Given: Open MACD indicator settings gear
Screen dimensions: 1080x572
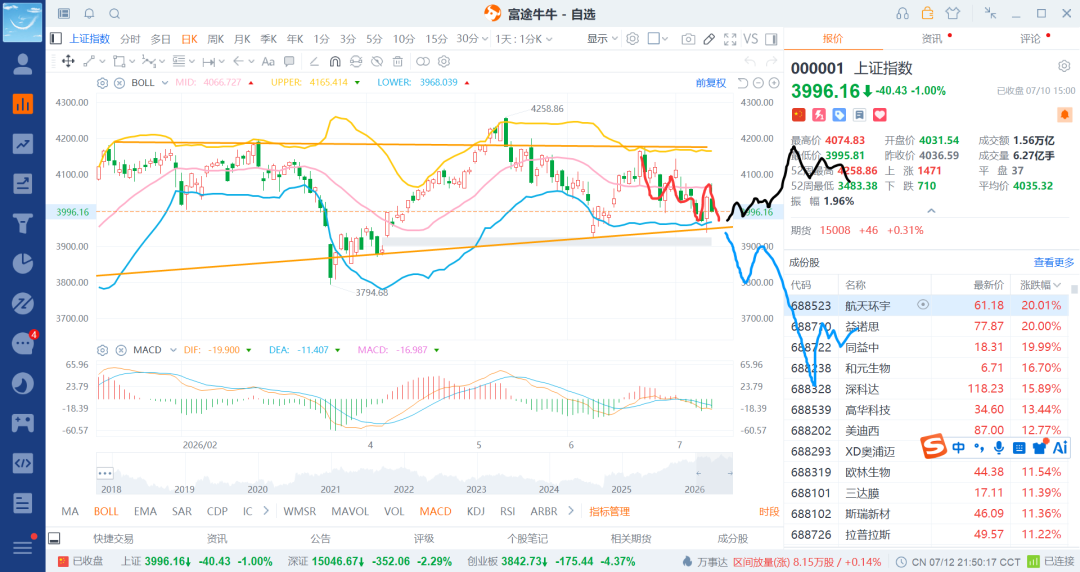Looking at the screenshot, I should (103, 350).
